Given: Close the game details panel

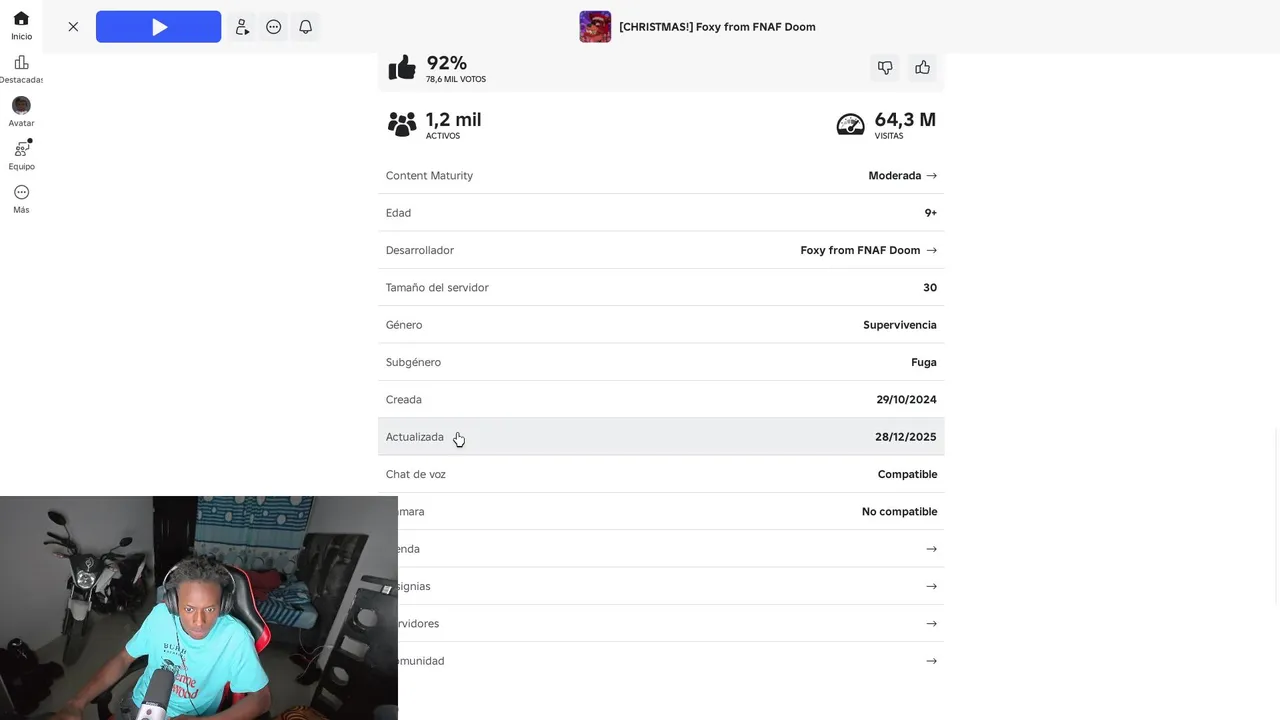Looking at the screenshot, I should pos(73,27).
